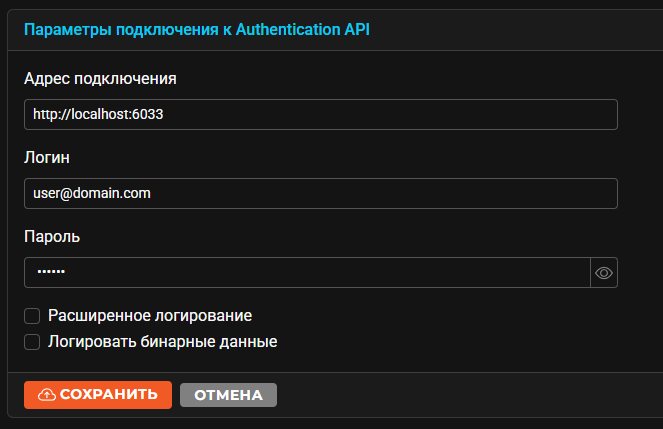Focus the Адрес подключения input field
This screenshot has width=663, height=429.
(321, 115)
